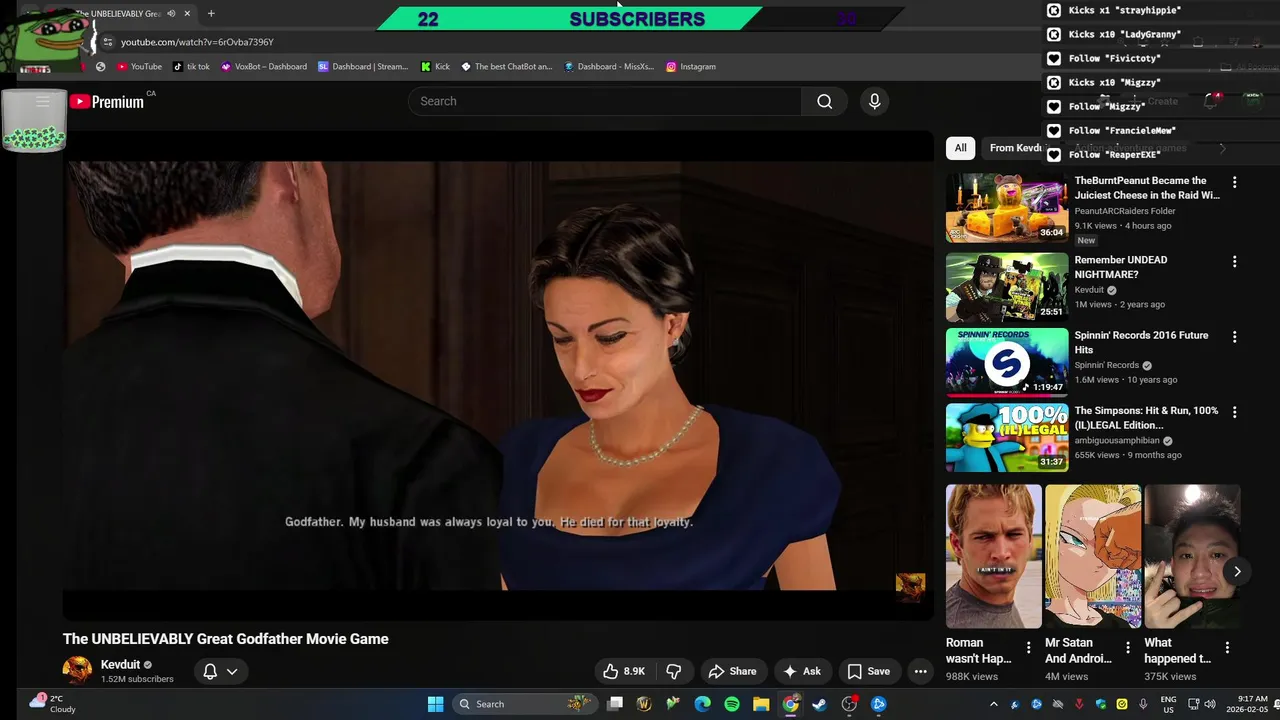Open options for Mr Satan short
1280x720 pixels.
click(1128, 648)
